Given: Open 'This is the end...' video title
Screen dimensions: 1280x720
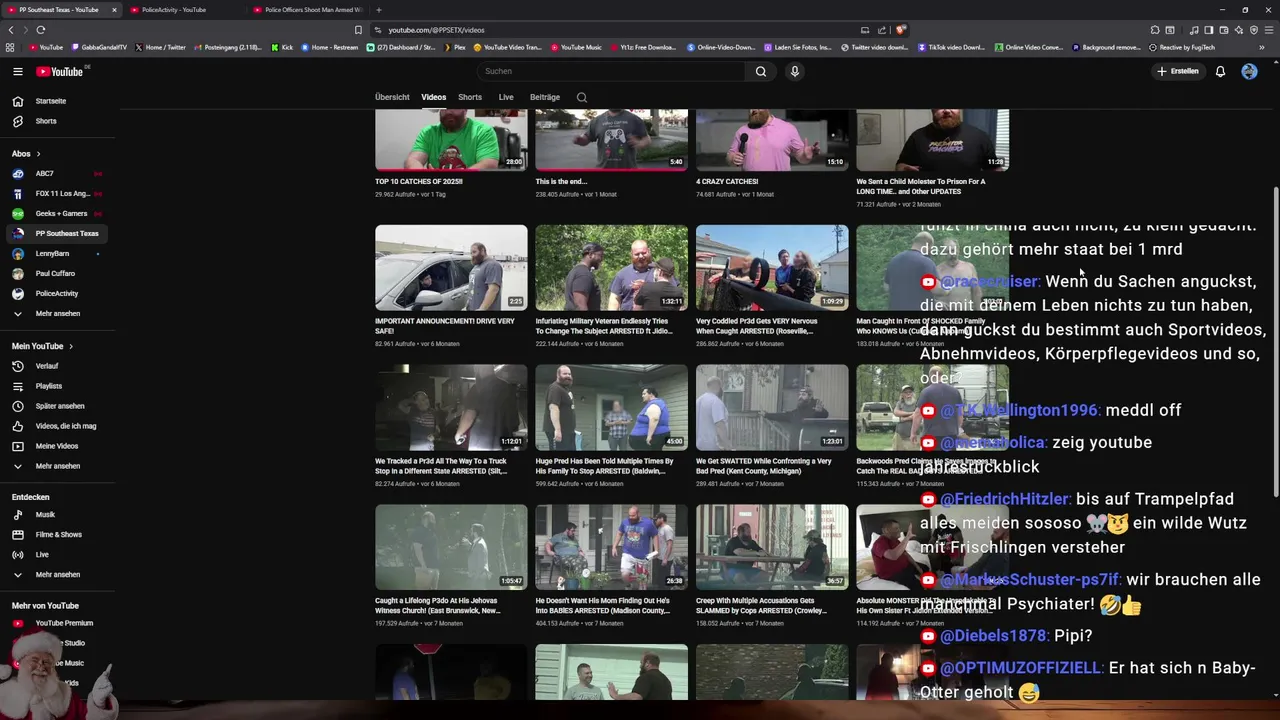Looking at the screenshot, I should (x=559, y=181).
